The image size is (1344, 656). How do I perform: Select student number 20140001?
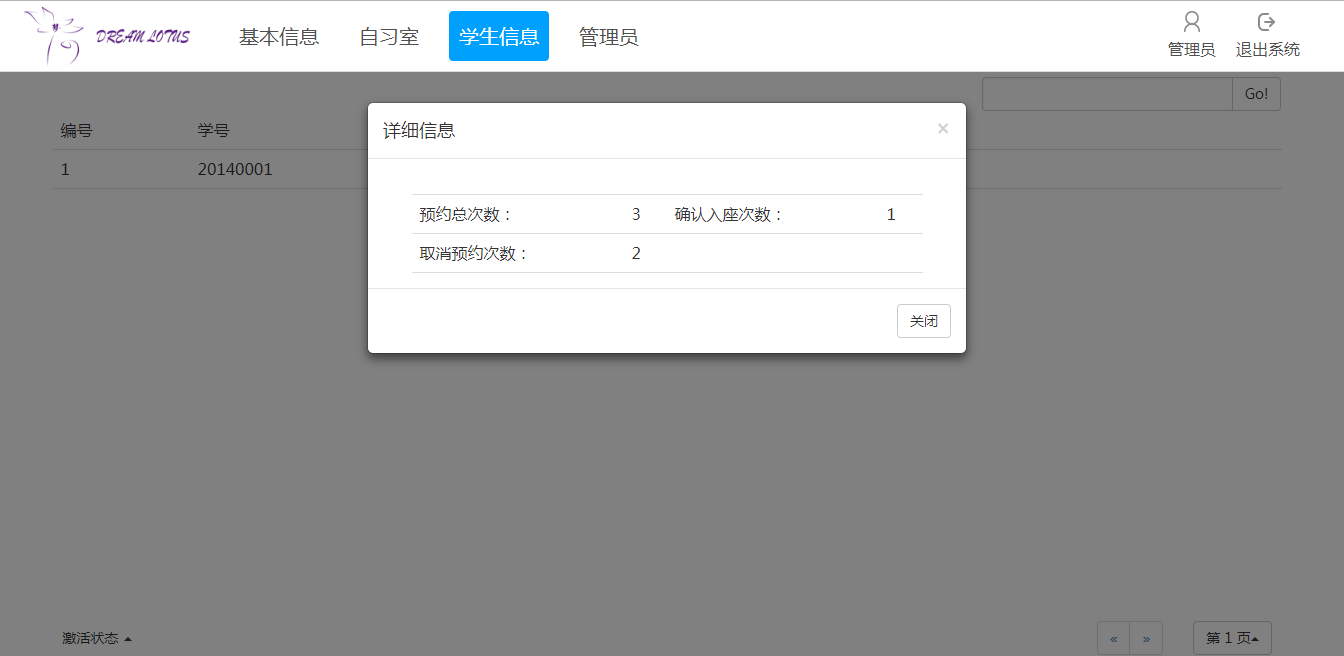click(x=235, y=169)
